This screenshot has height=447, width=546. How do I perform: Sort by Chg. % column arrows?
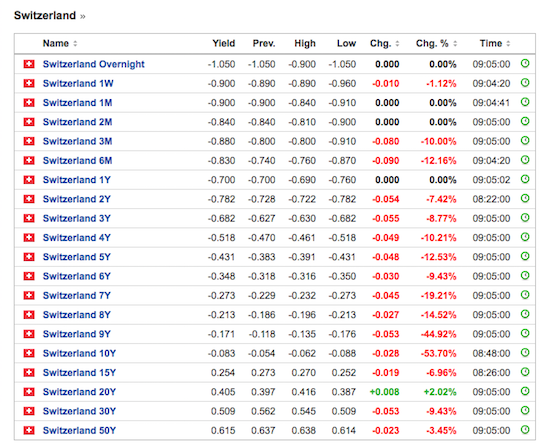coord(455,44)
